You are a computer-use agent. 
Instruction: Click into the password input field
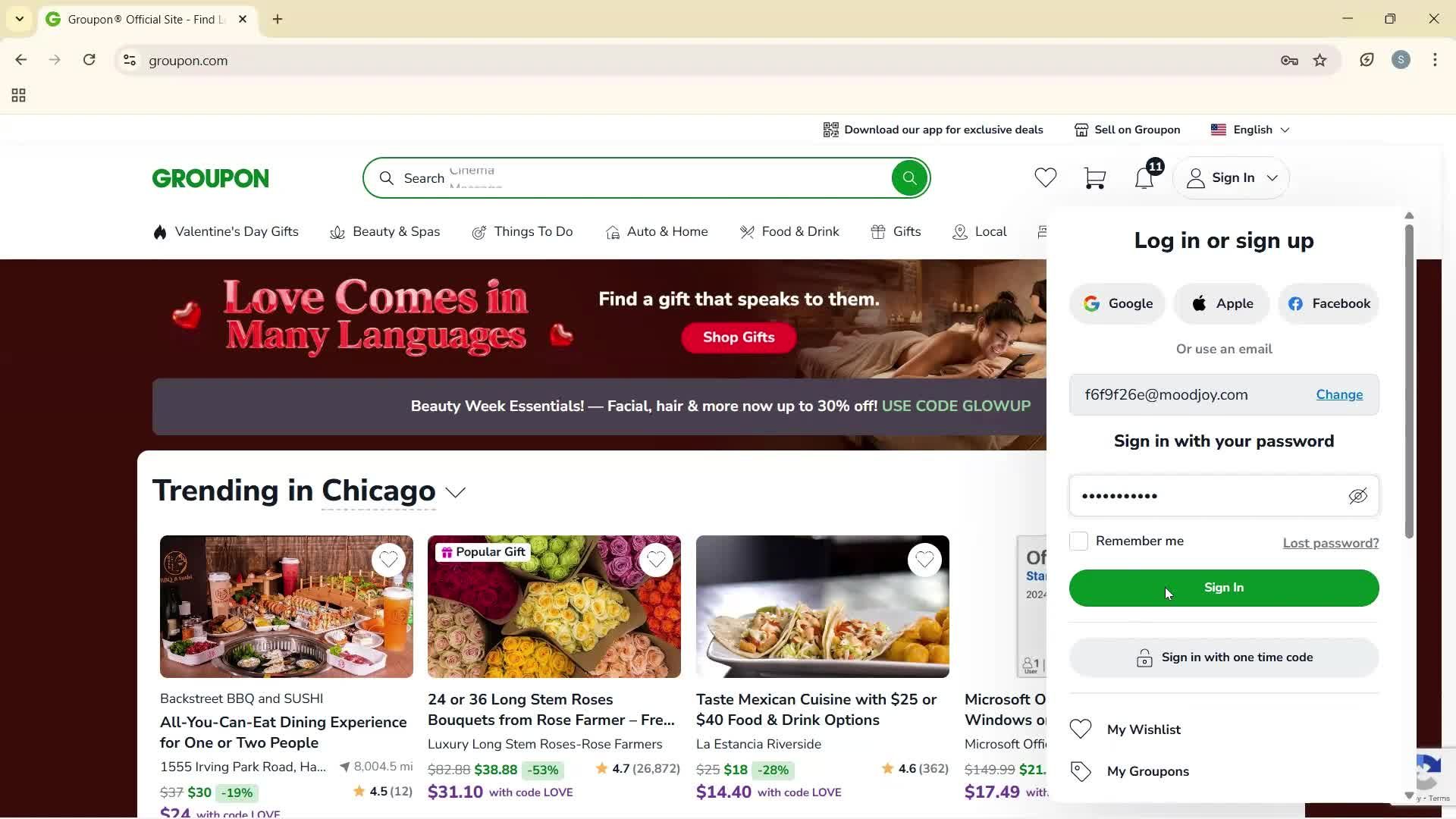coord(1206,496)
